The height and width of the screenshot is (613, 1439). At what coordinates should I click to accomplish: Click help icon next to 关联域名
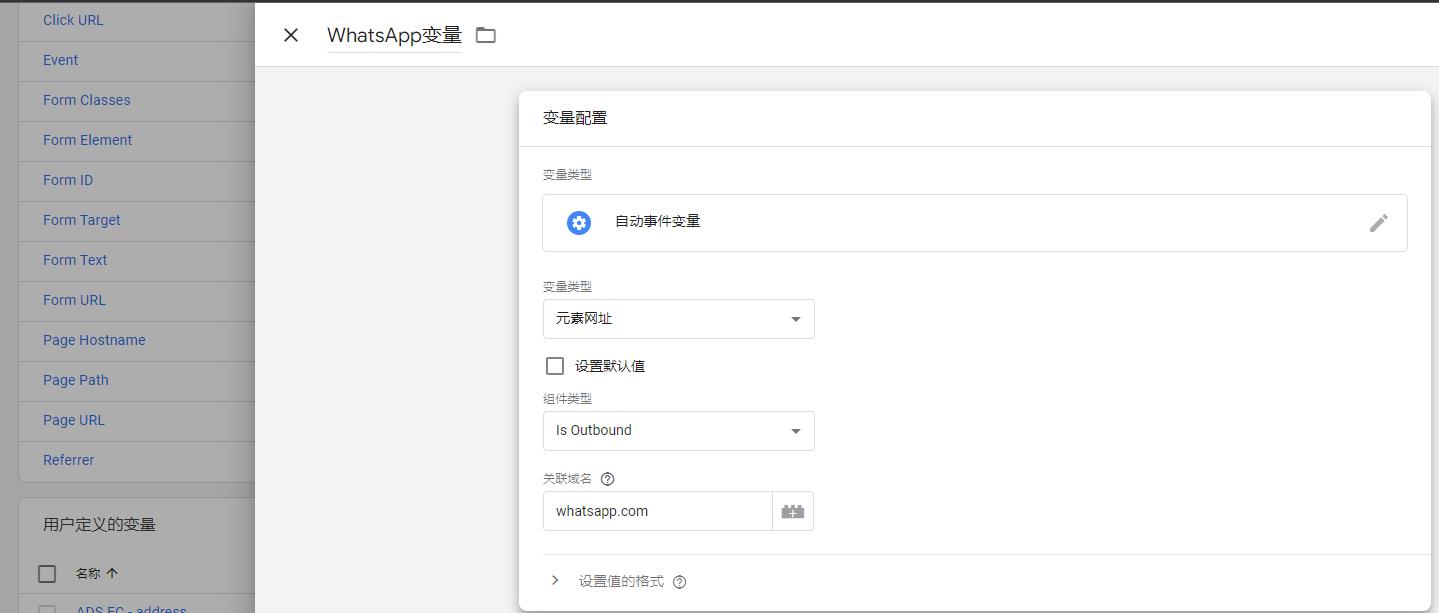[608, 479]
